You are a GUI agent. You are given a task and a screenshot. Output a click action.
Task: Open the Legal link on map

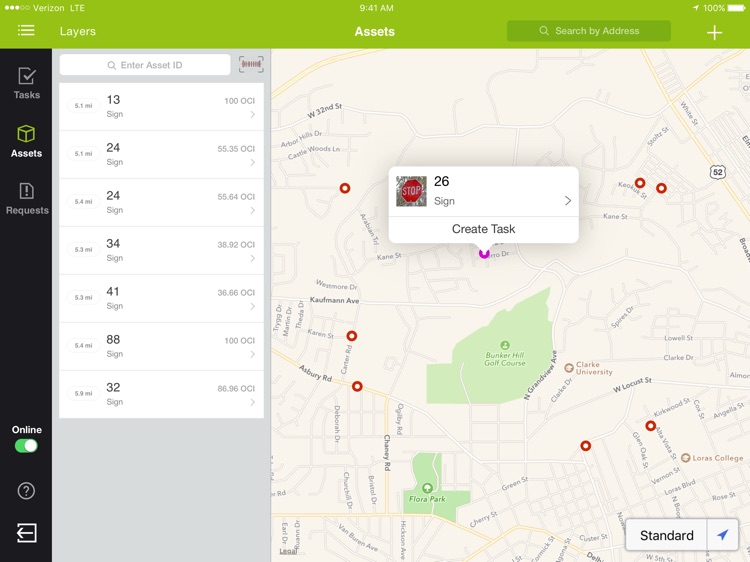pyautogui.click(x=288, y=551)
